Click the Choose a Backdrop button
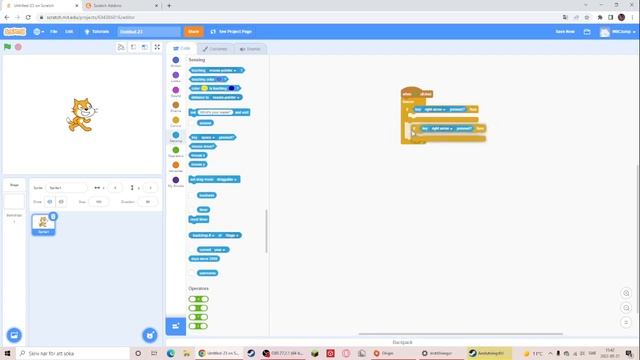This screenshot has height=360, width=640. pyautogui.click(x=14, y=335)
